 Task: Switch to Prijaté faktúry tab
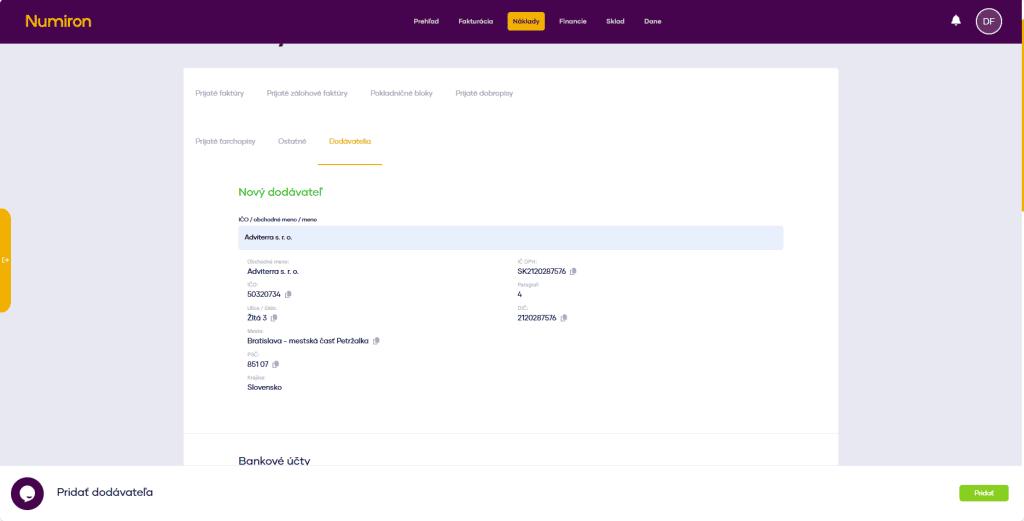tap(219, 93)
